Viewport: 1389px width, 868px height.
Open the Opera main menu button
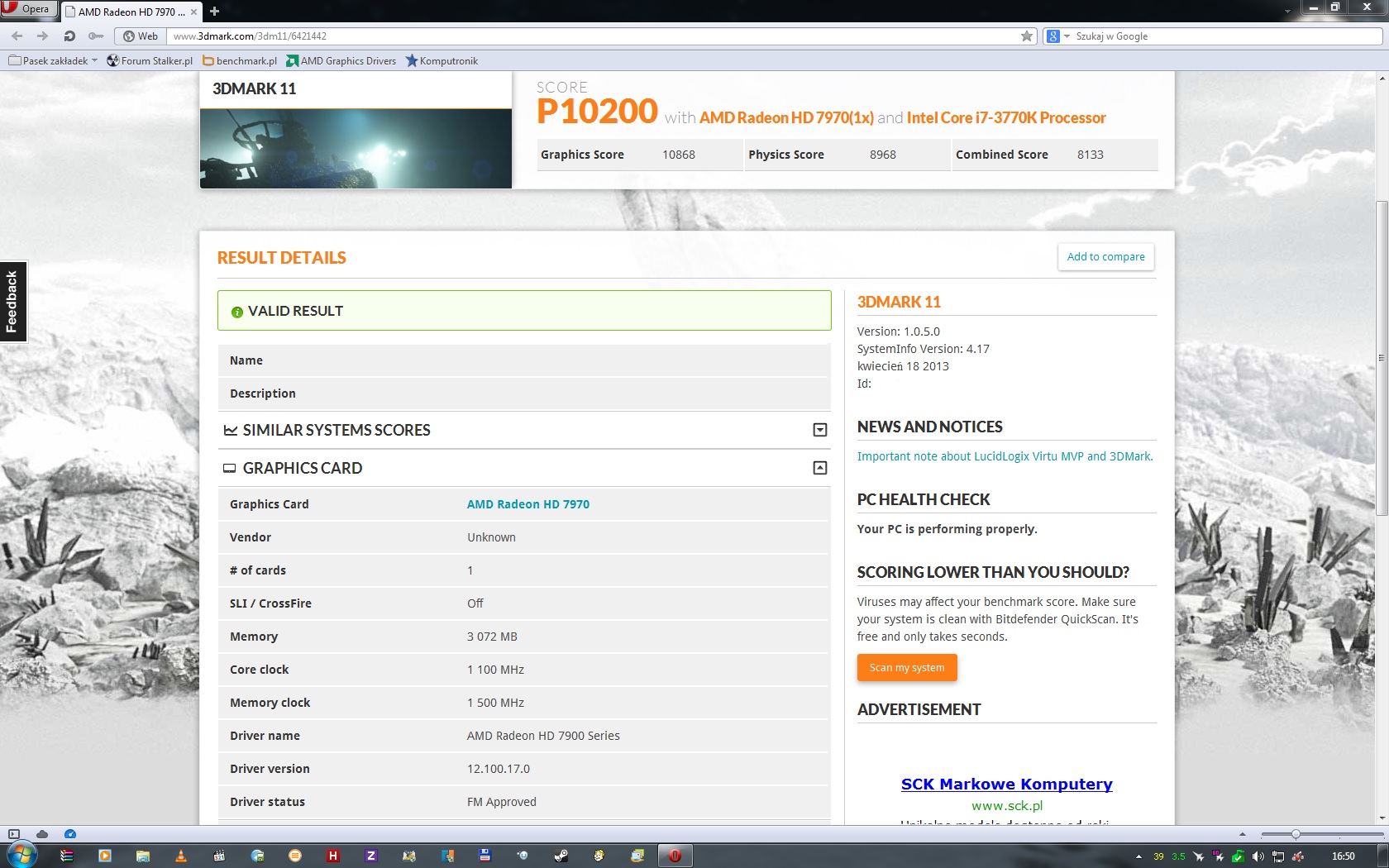[x=28, y=10]
